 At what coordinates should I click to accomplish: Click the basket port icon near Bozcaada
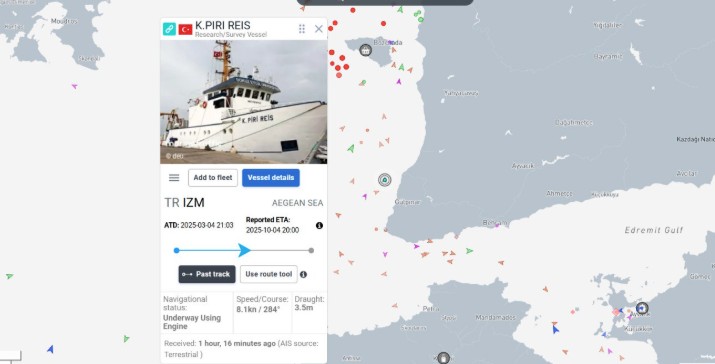point(365,50)
